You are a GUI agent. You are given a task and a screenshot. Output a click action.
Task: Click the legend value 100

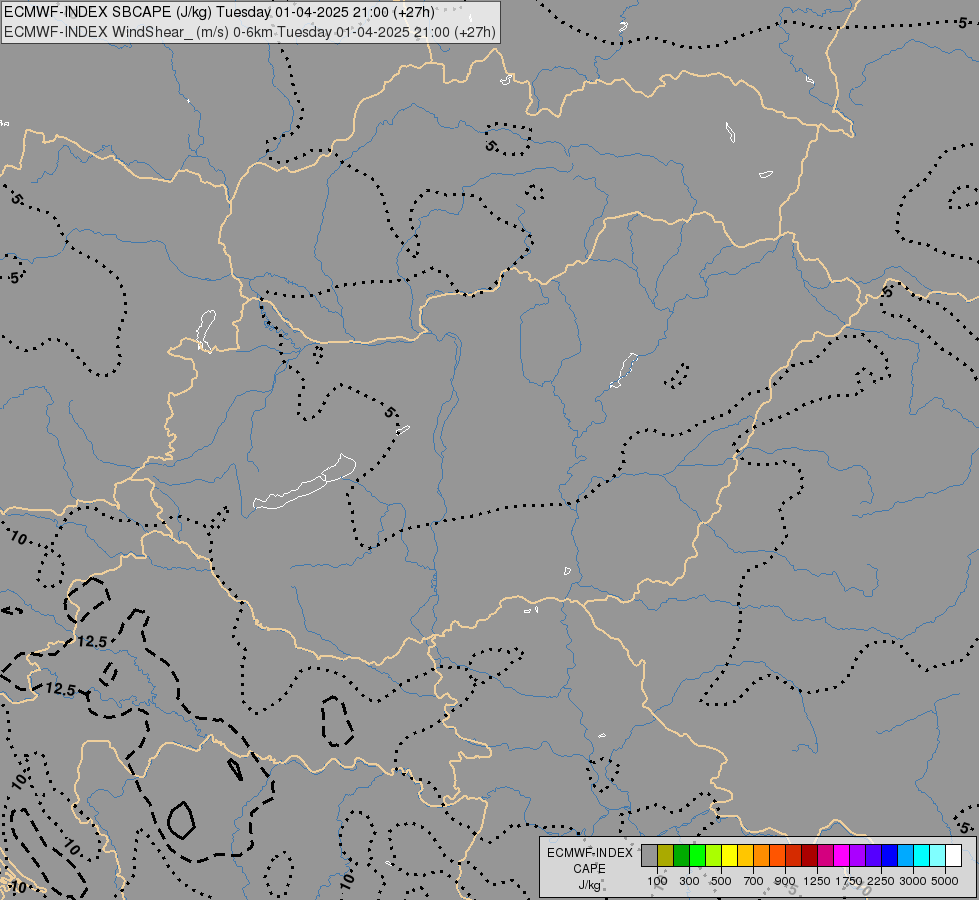[x=657, y=881]
